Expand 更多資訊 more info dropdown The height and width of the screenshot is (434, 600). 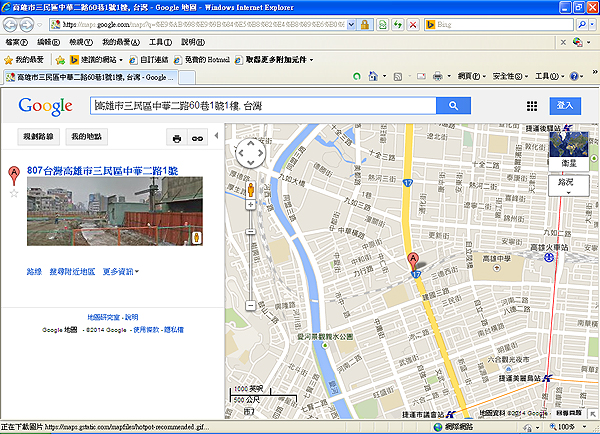pyautogui.click(x=121, y=272)
